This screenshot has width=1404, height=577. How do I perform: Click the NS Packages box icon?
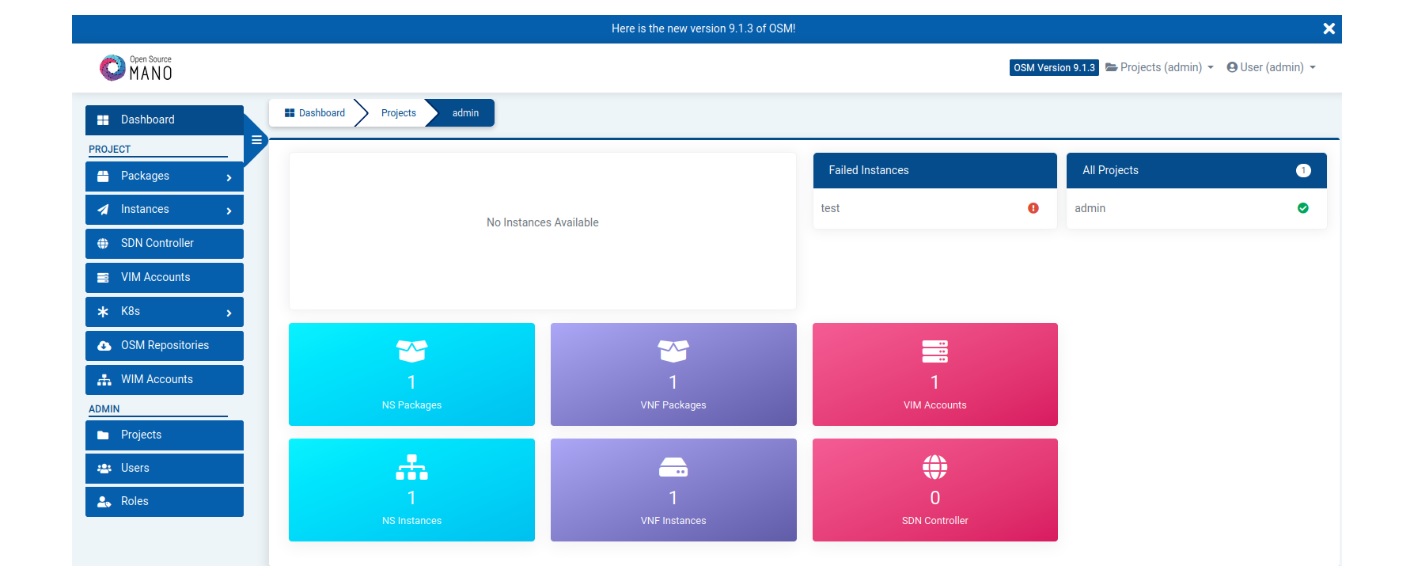(411, 351)
